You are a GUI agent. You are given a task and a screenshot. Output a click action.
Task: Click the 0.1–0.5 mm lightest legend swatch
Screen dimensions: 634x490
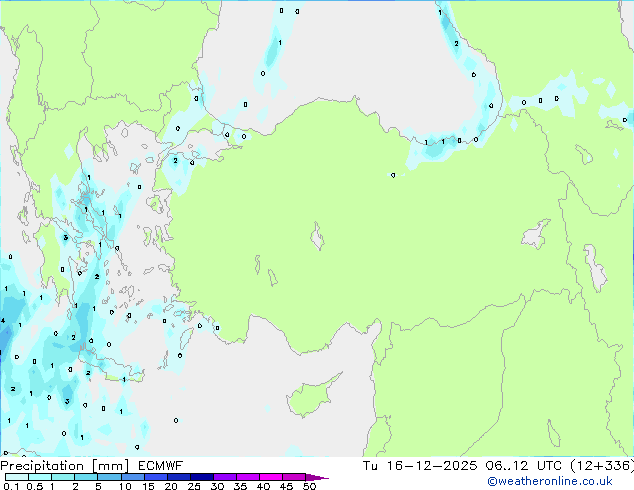point(17,477)
